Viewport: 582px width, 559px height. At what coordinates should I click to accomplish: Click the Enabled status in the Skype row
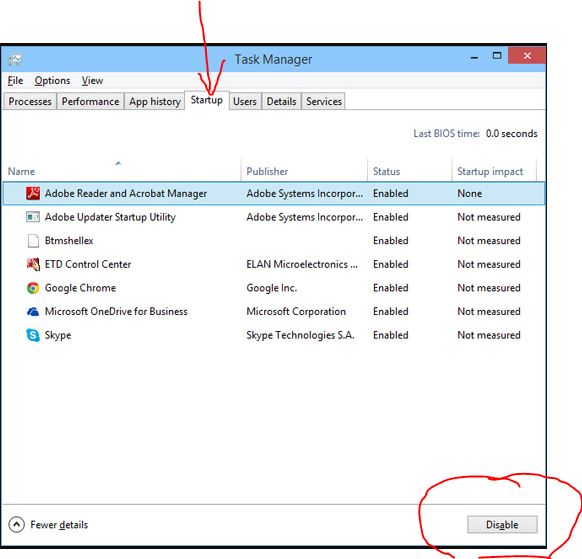point(390,335)
